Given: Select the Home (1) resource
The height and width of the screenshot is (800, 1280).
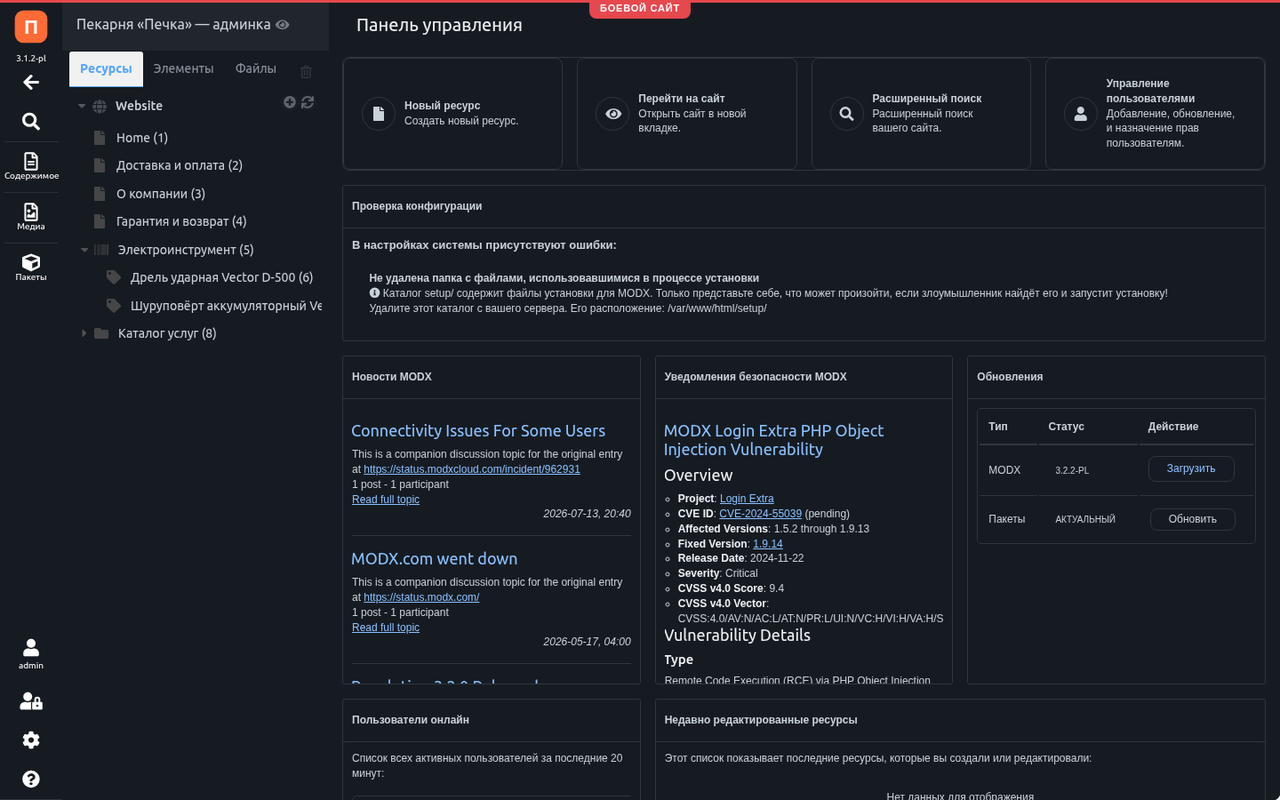Looking at the screenshot, I should [x=142, y=137].
